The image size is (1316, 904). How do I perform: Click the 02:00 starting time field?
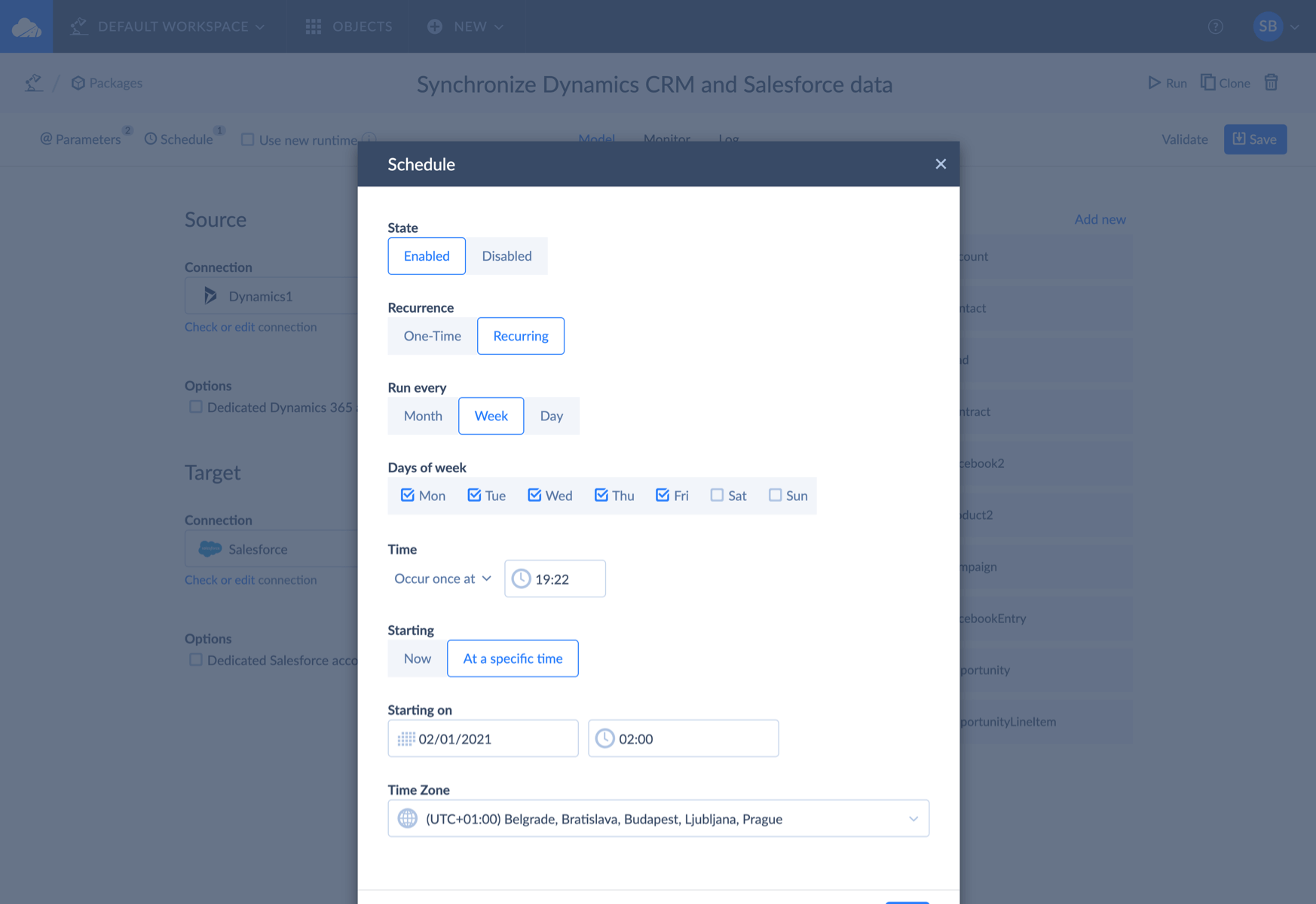pyautogui.click(x=682, y=738)
